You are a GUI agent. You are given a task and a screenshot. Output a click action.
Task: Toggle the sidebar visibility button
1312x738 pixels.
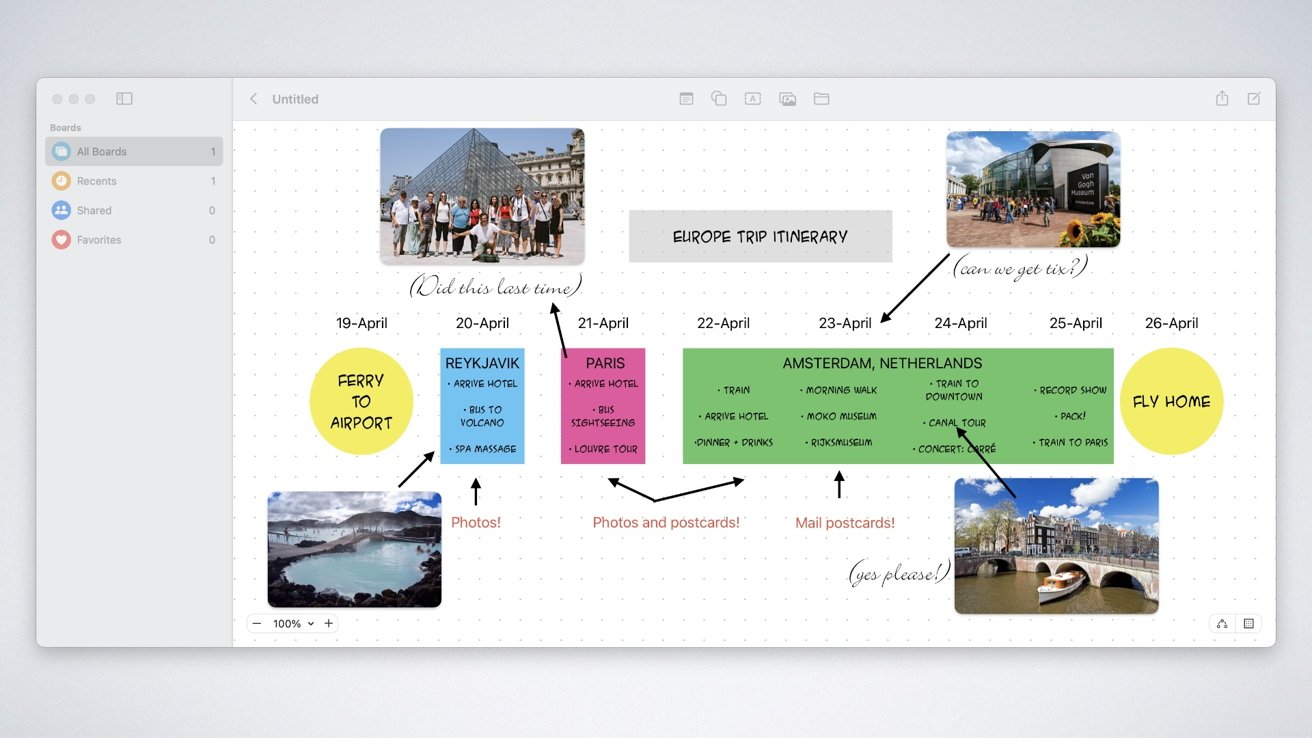pos(124,99)
